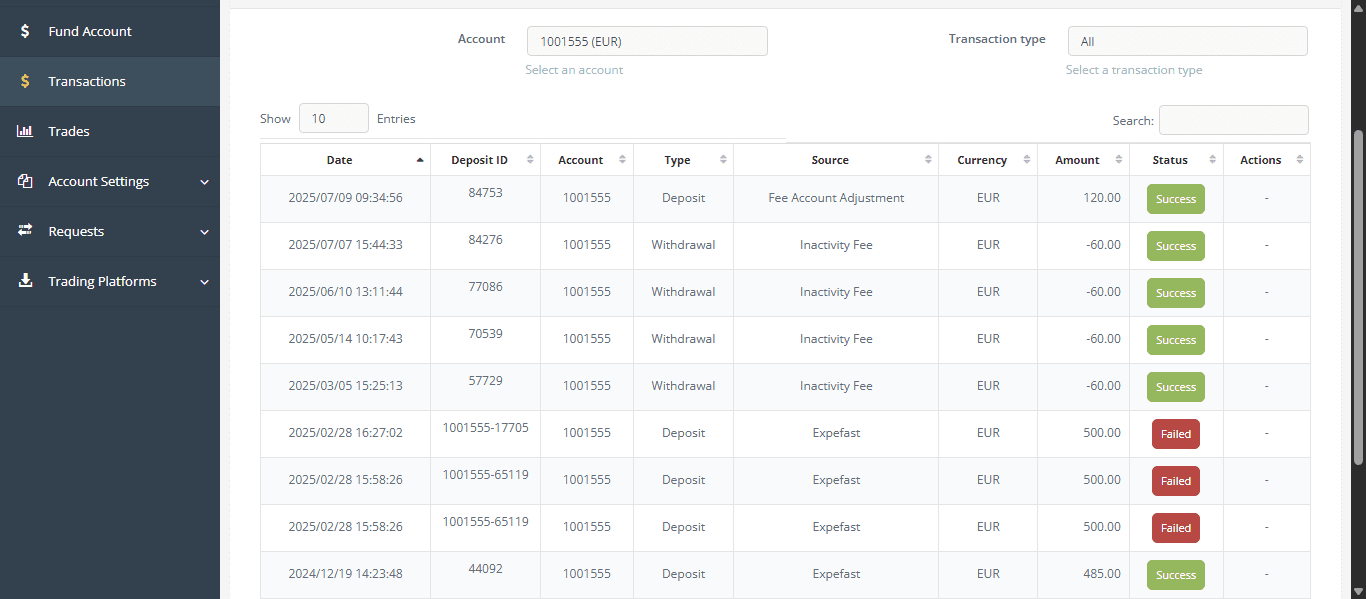Image resolution: width=1366 pixels, height=599 pixels.
Task: Sort table by Date column arrow
Action: (420, 160)
